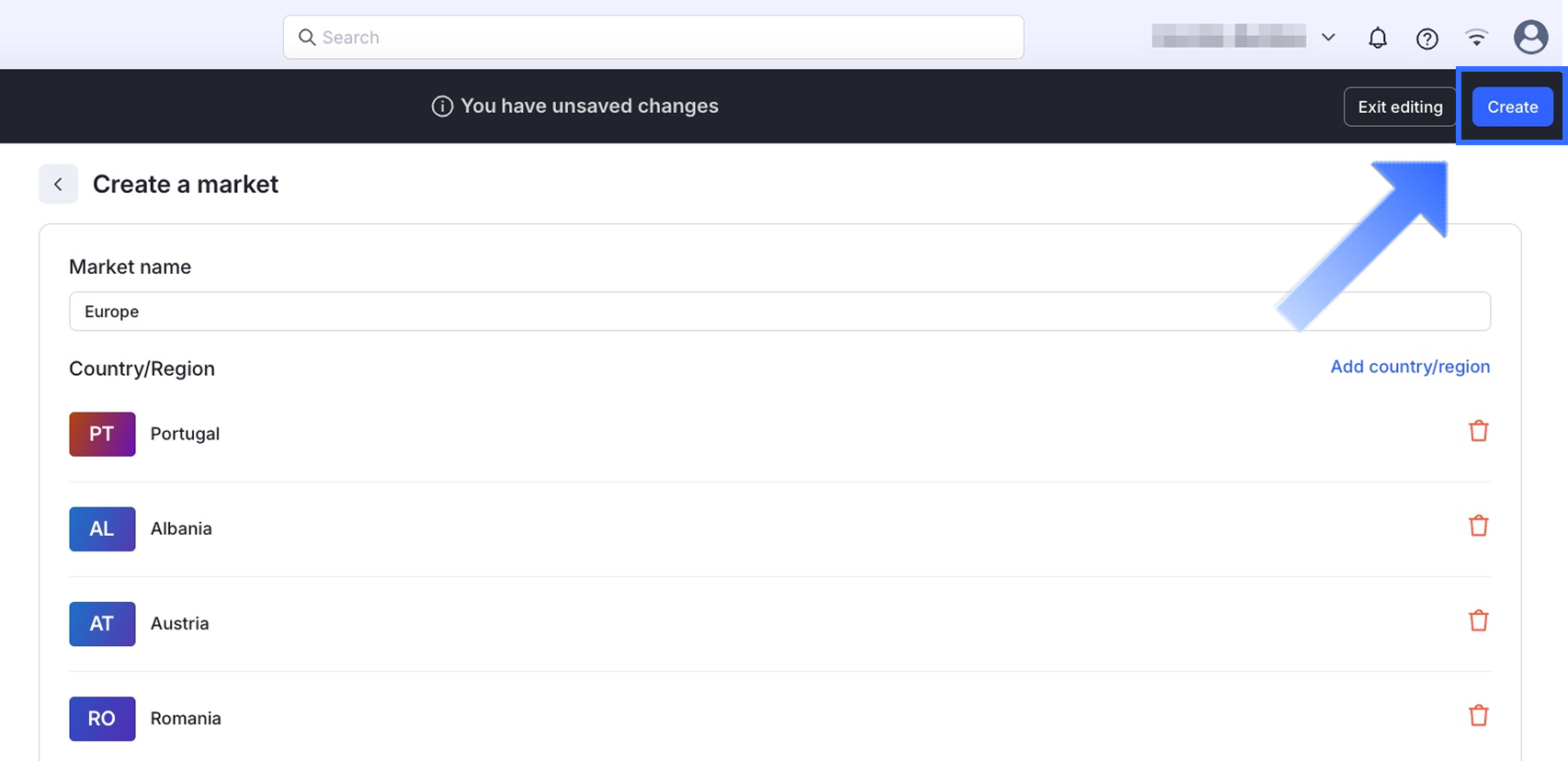
Task: Click the AT Austria badge
Action: click(x=102, y=624)
